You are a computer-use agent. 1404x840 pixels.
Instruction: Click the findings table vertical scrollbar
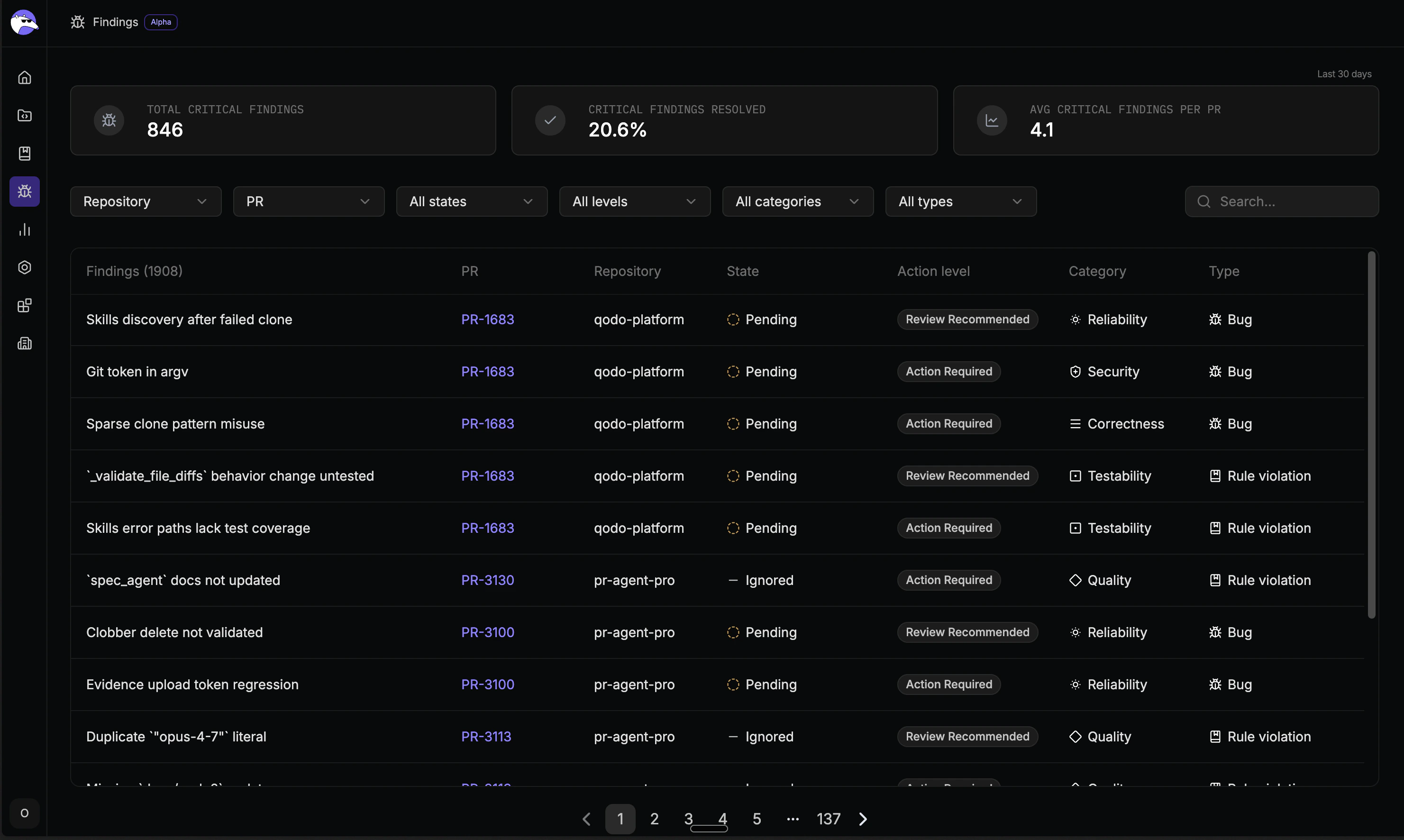pyautogui.click(x=1371, y=435)
